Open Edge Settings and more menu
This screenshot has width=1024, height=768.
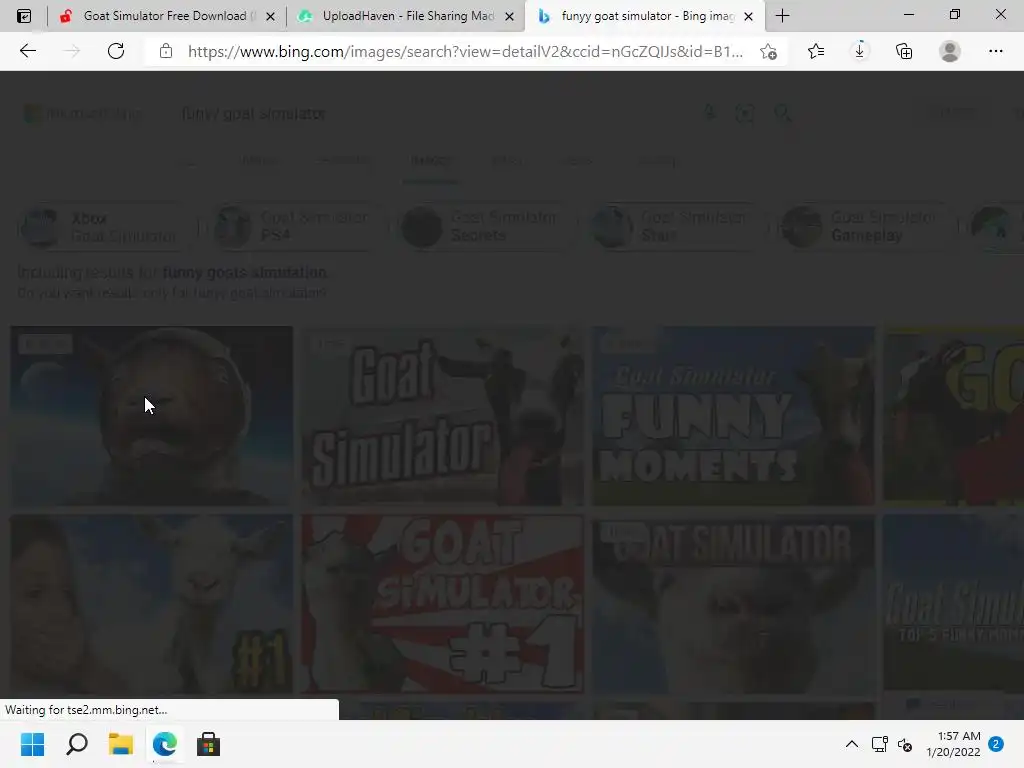[995, 51]
